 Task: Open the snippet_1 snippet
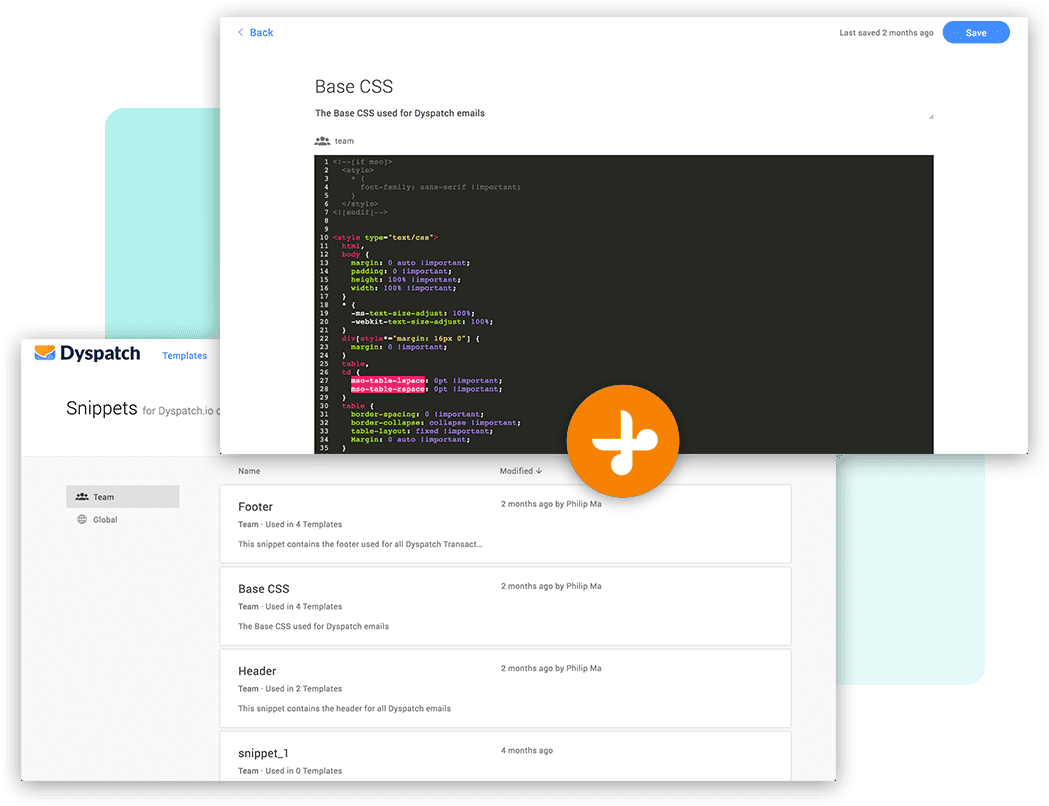[x=505, y=757]
